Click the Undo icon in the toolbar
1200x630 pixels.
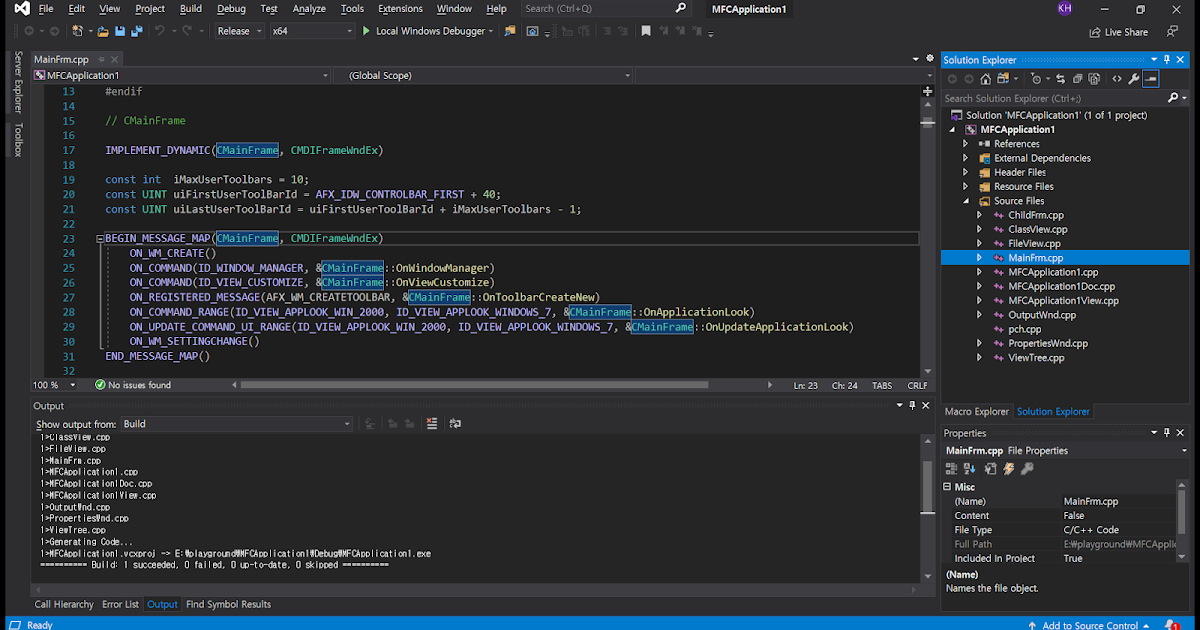point(159,31)
